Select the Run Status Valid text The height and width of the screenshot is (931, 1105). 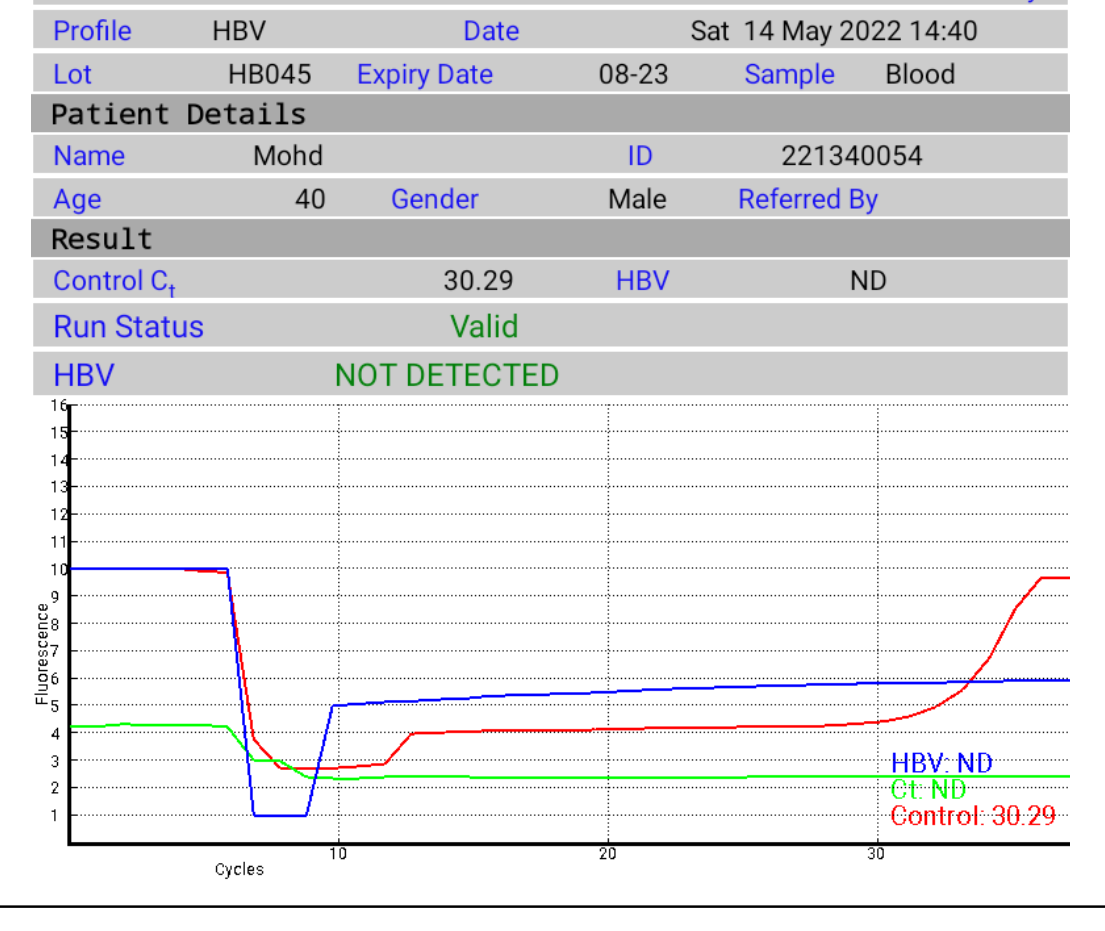tap(484, 327)
